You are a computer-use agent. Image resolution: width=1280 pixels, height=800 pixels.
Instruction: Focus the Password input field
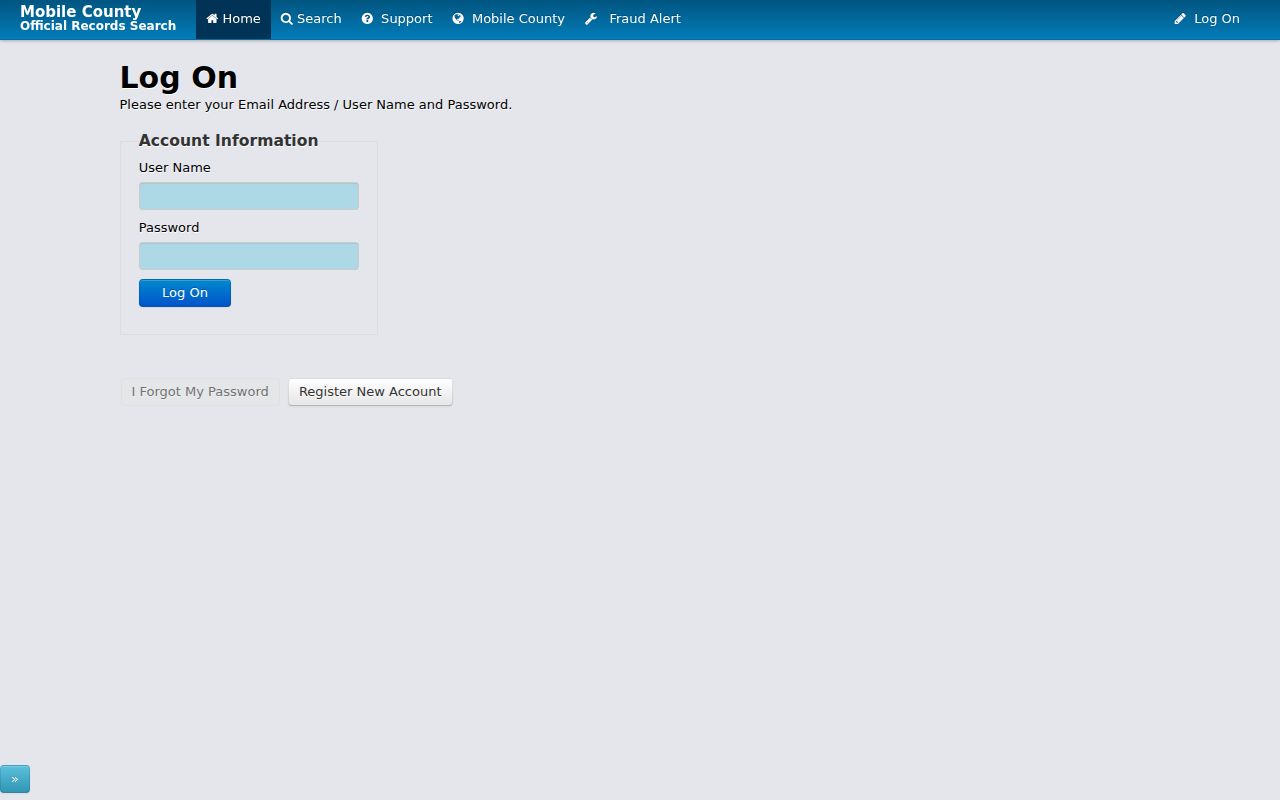point(248,256)
